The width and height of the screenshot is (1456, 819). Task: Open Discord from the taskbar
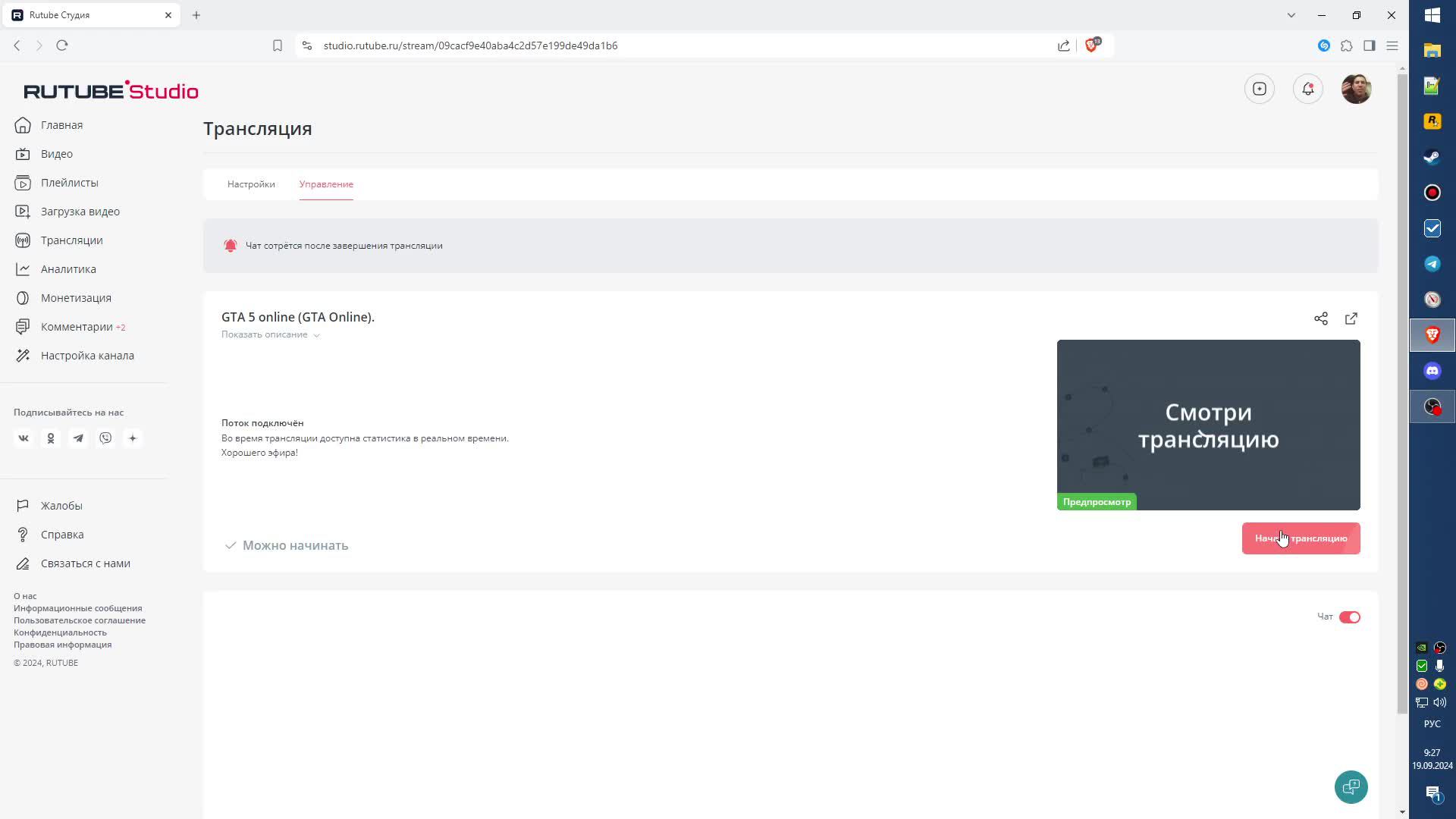[1432, 371]
